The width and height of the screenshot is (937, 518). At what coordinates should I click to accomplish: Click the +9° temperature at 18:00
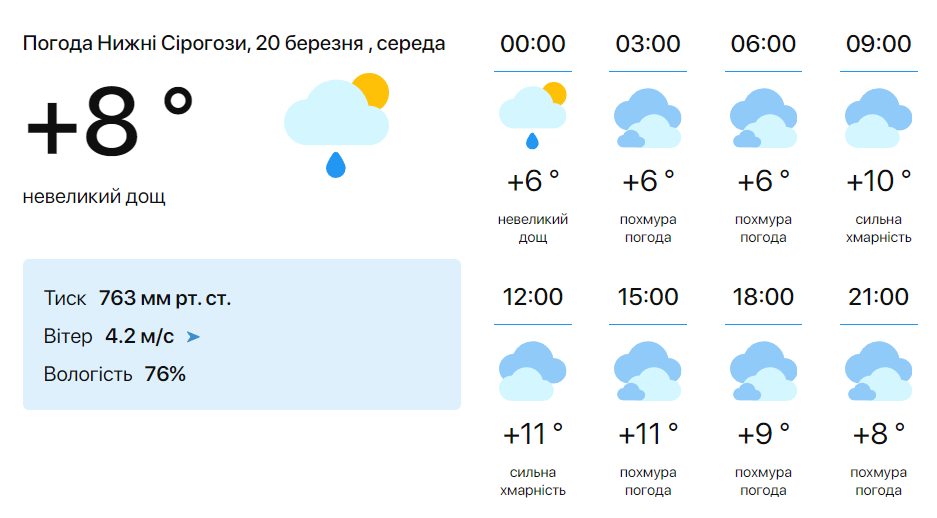[763, 434]
